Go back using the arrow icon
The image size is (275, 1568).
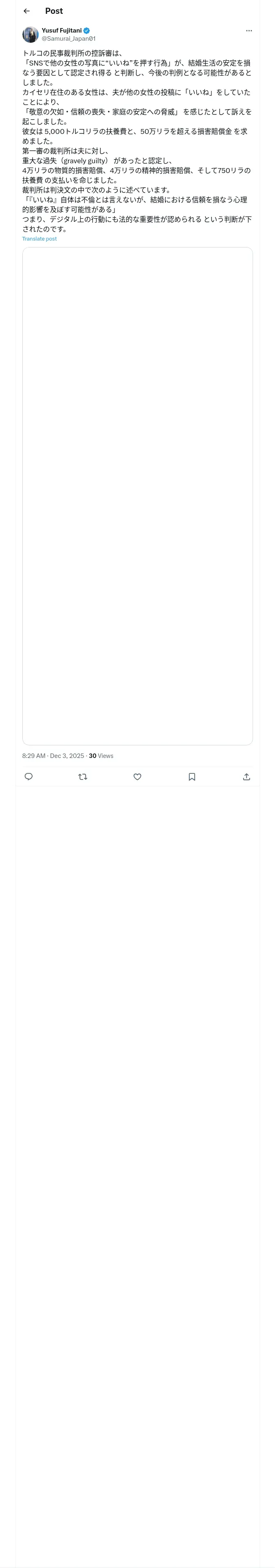(x=26, y=11)
